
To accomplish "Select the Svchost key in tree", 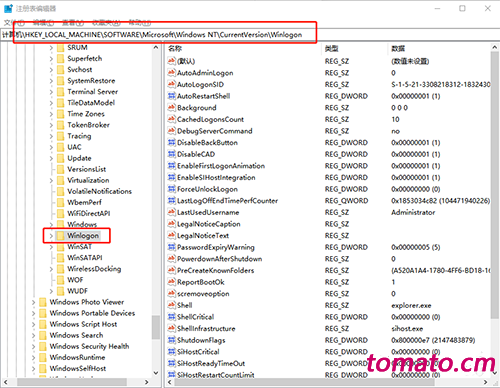I will tap(80, 70).
